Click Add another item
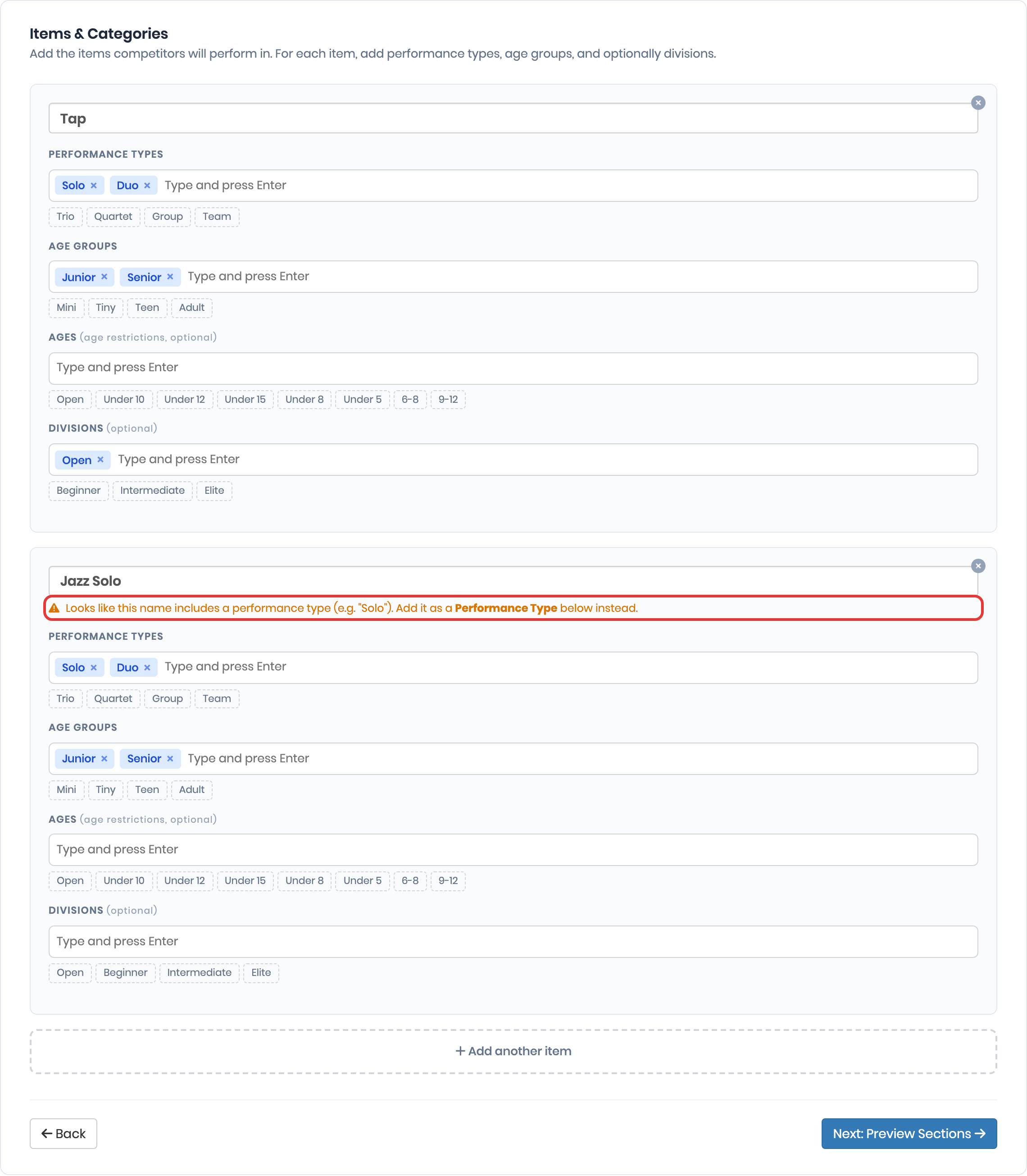This screenshot has height=1176, width=1027. coord(513,1052)
